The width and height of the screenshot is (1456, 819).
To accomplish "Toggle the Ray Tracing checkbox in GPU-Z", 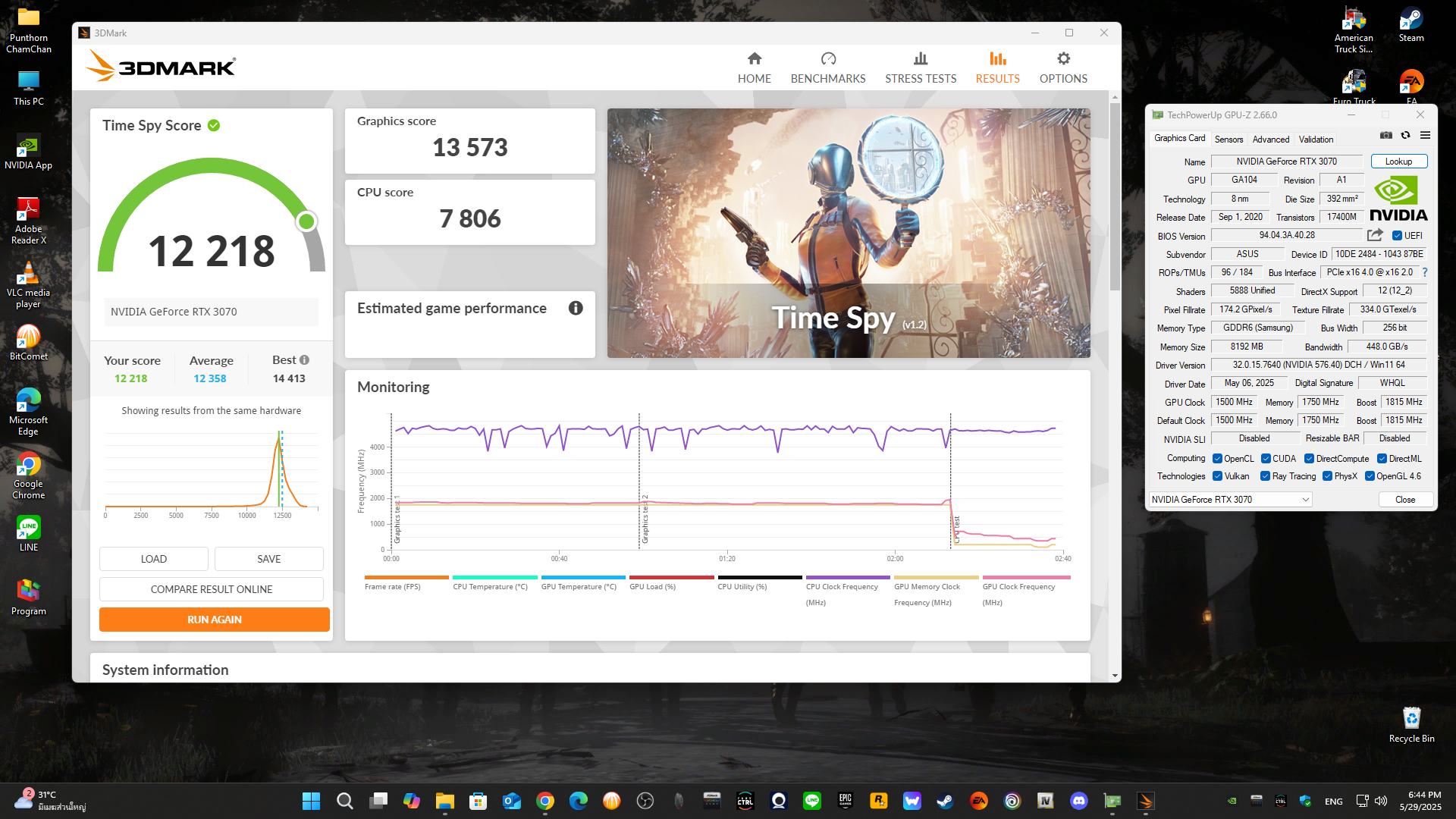I will pyautogui.click(x=1265, y=476).
